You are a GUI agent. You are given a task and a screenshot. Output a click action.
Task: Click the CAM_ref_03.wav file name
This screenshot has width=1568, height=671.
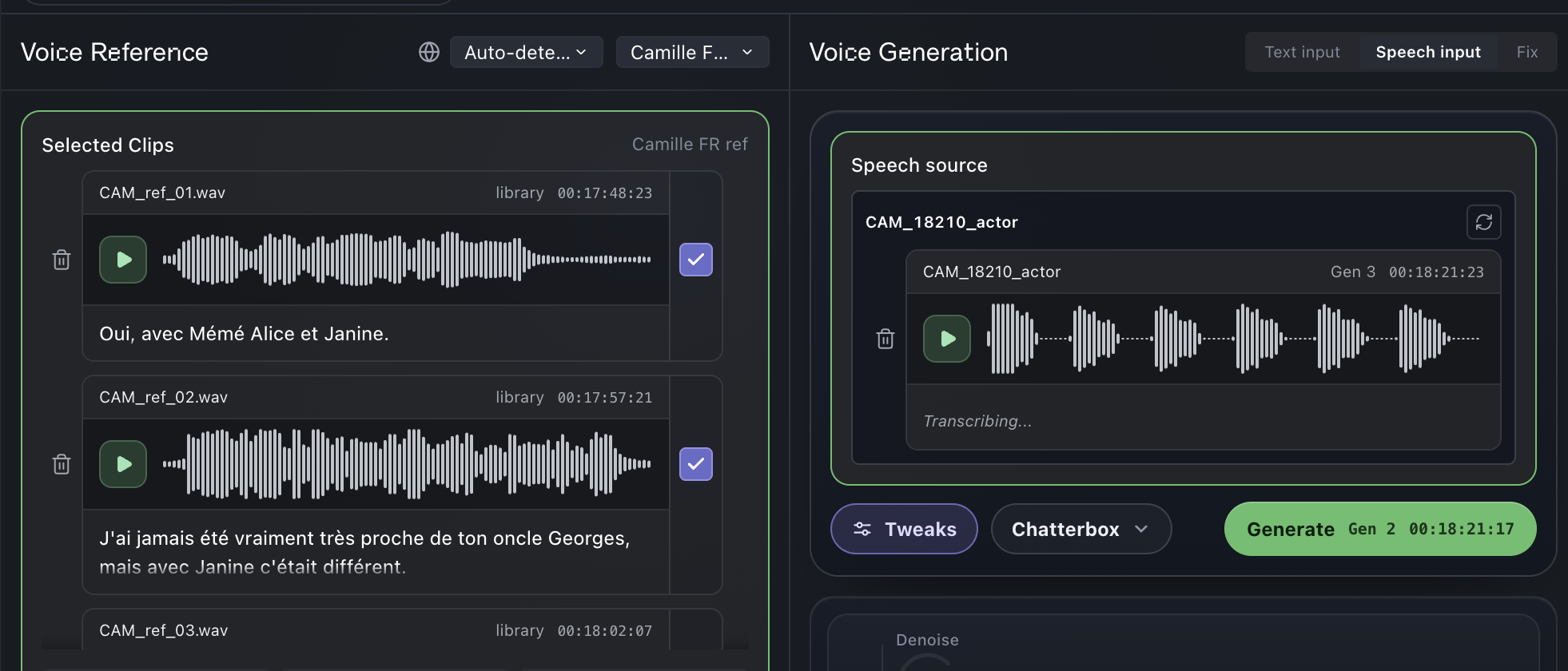[x=163, y=630]
